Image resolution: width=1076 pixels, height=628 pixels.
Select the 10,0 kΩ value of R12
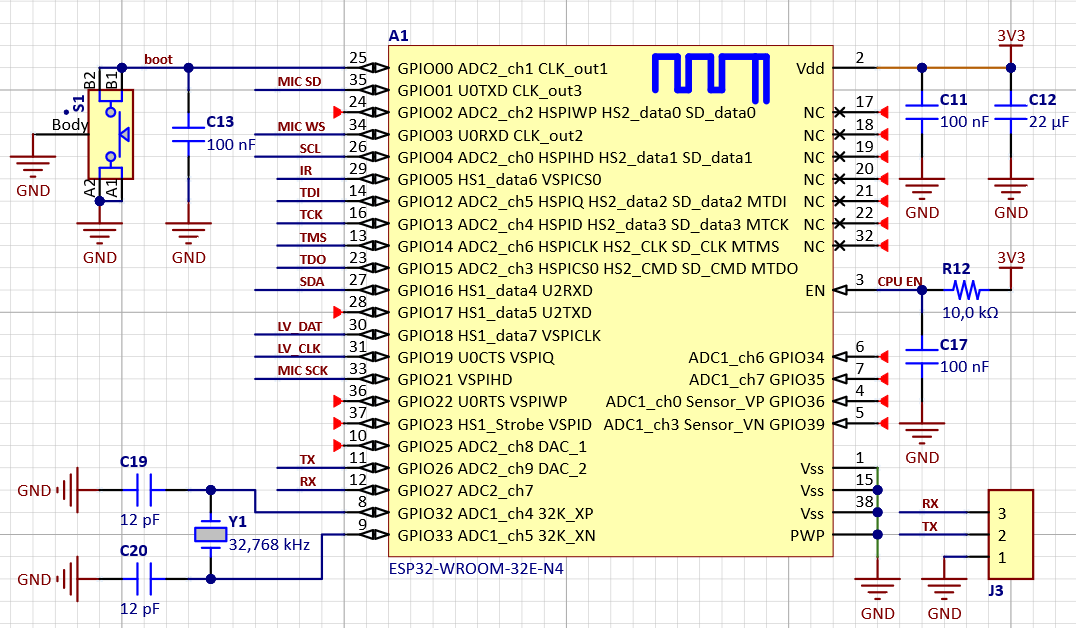[970, 313]
